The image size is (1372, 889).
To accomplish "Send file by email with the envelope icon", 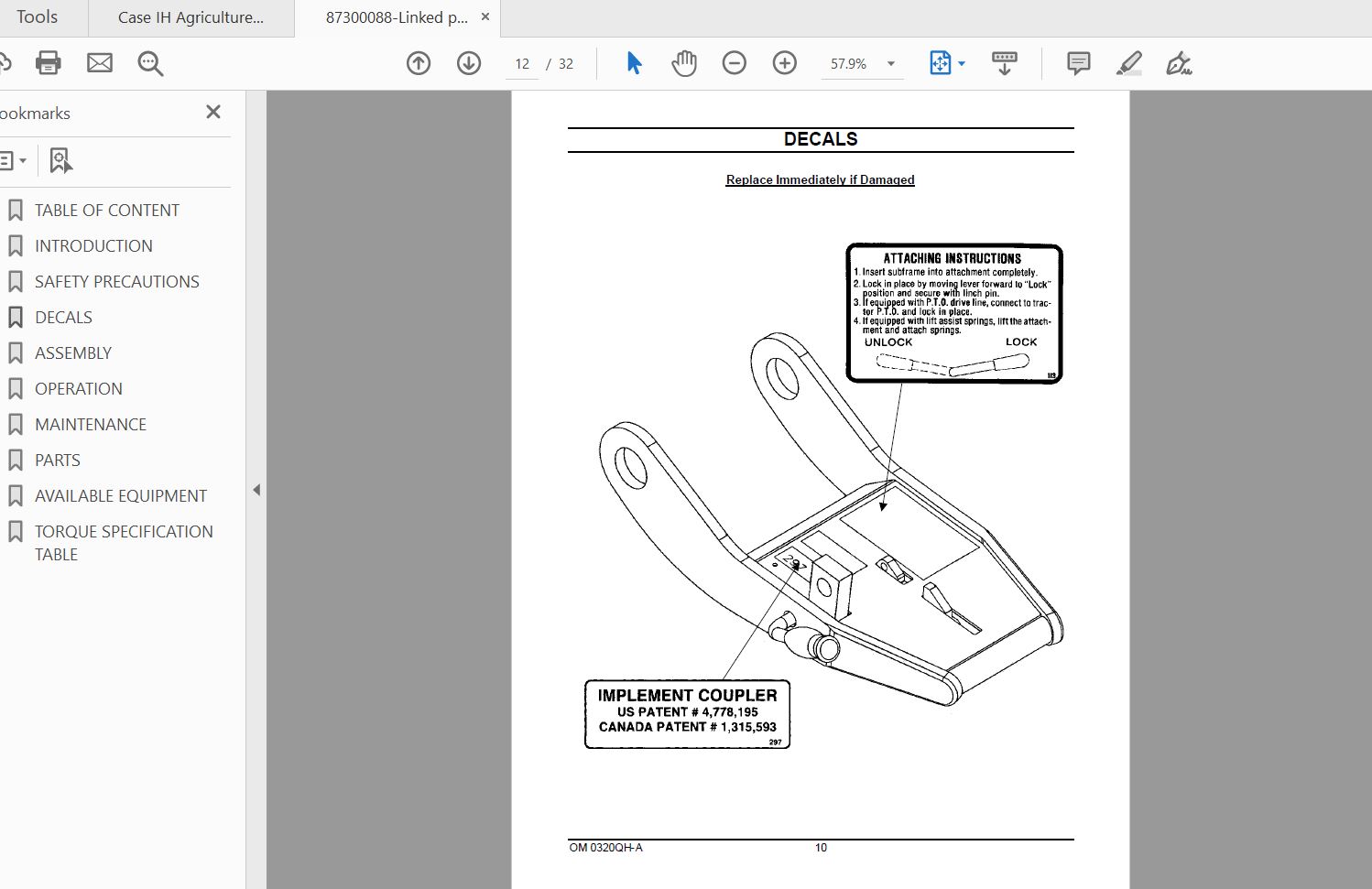I will 100,63.
